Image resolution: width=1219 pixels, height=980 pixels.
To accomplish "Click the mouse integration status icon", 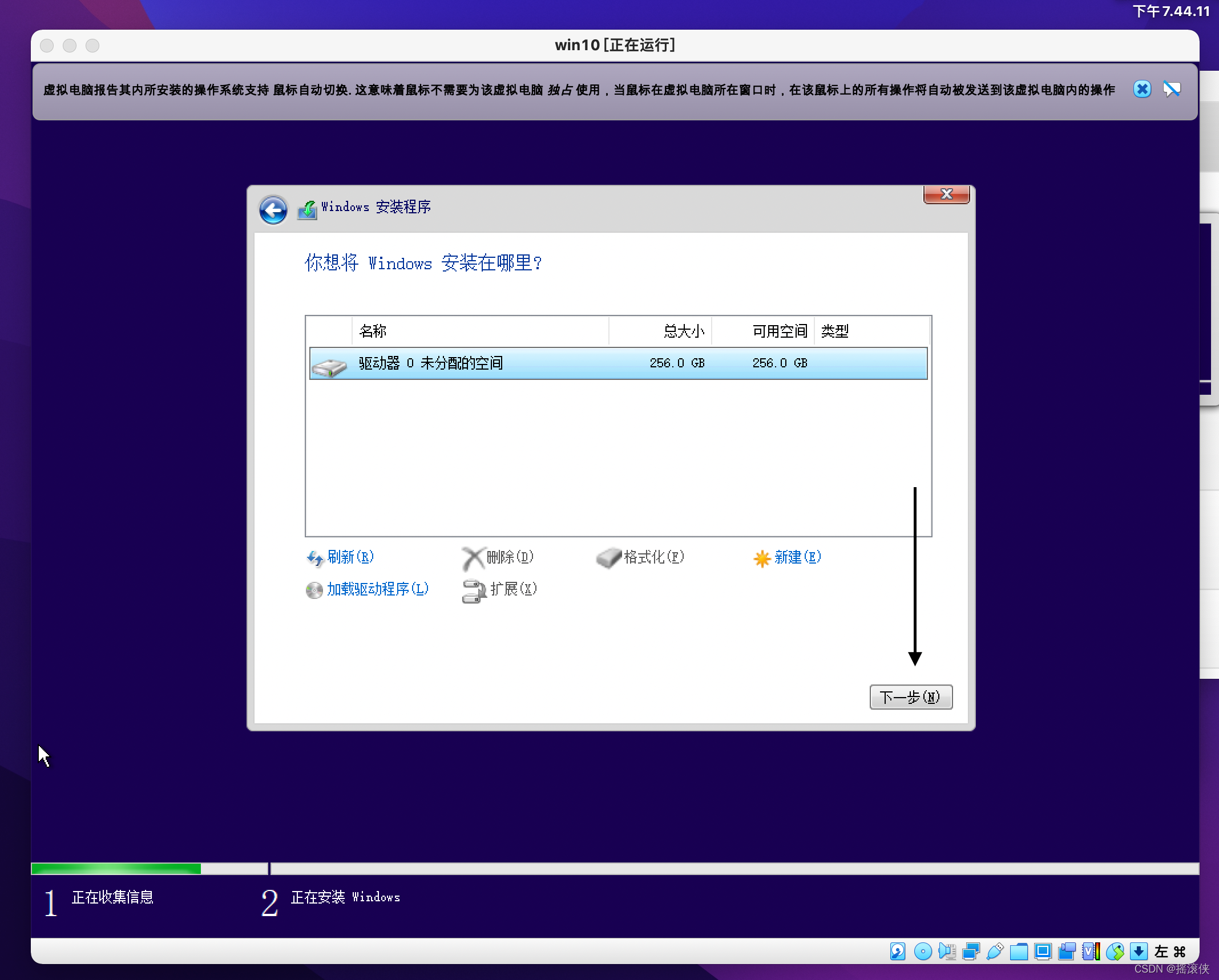I will (1115, 951).
